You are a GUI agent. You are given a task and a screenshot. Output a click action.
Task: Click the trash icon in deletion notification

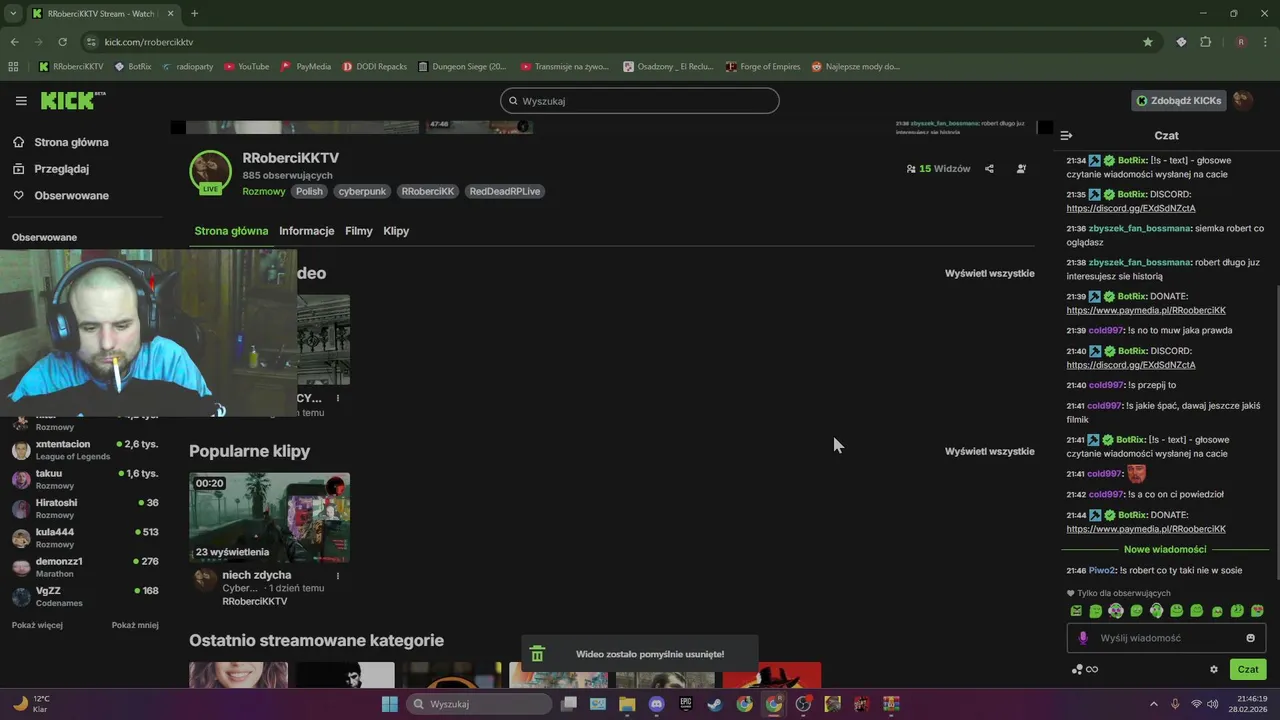537,654
